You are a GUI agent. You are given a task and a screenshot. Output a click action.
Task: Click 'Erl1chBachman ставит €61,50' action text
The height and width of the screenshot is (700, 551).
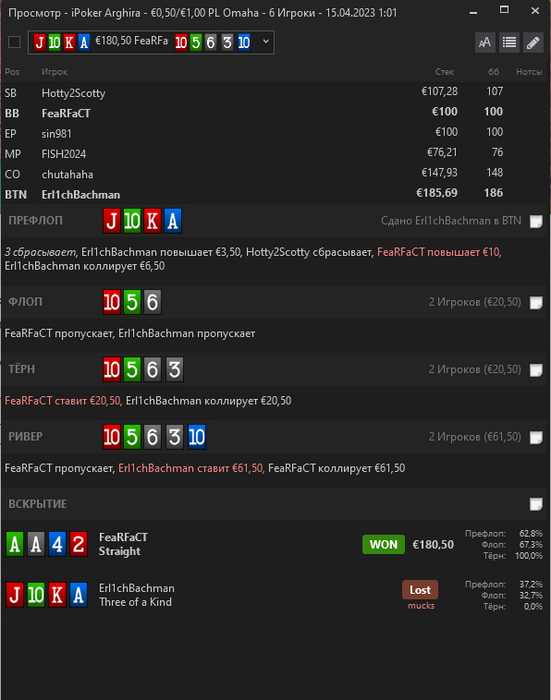pyautogui.click(x=191, y=468)
